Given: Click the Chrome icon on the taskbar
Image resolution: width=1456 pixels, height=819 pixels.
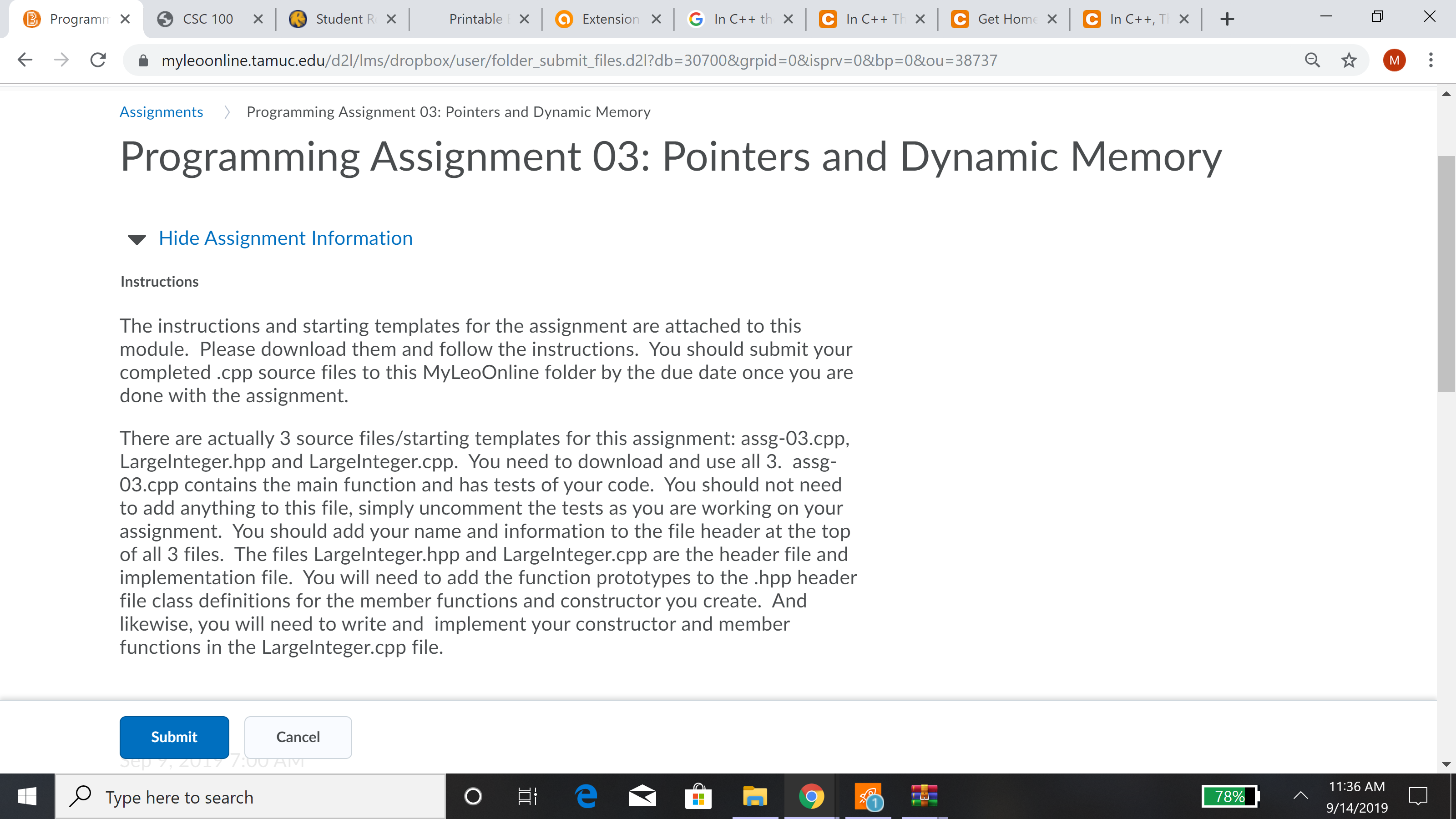Looking at the screenshot, I should click(811, 797).
